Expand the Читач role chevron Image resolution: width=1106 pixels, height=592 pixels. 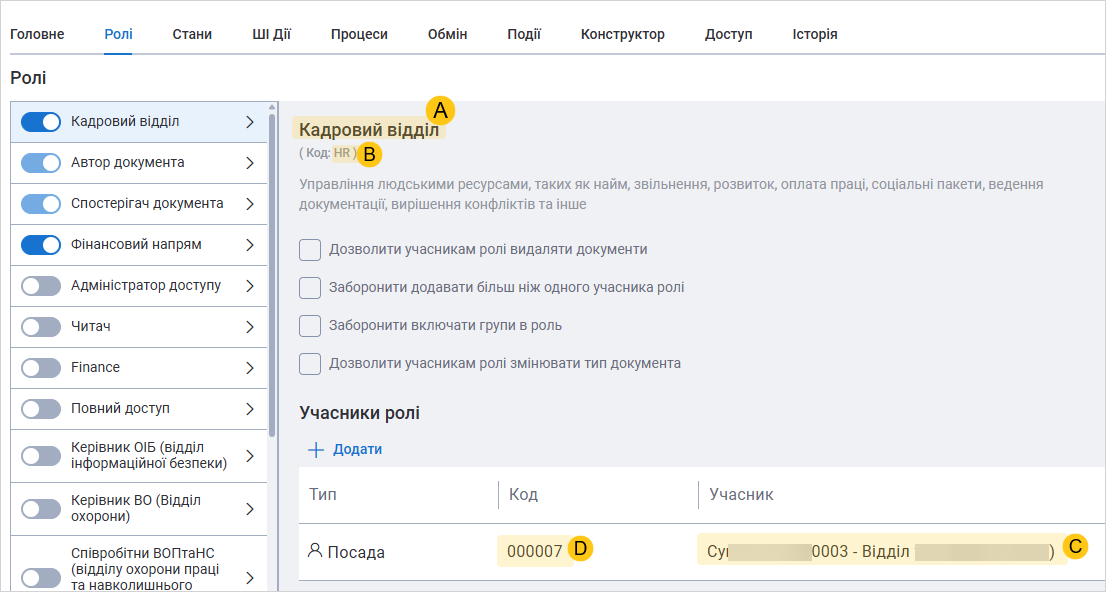250,327
